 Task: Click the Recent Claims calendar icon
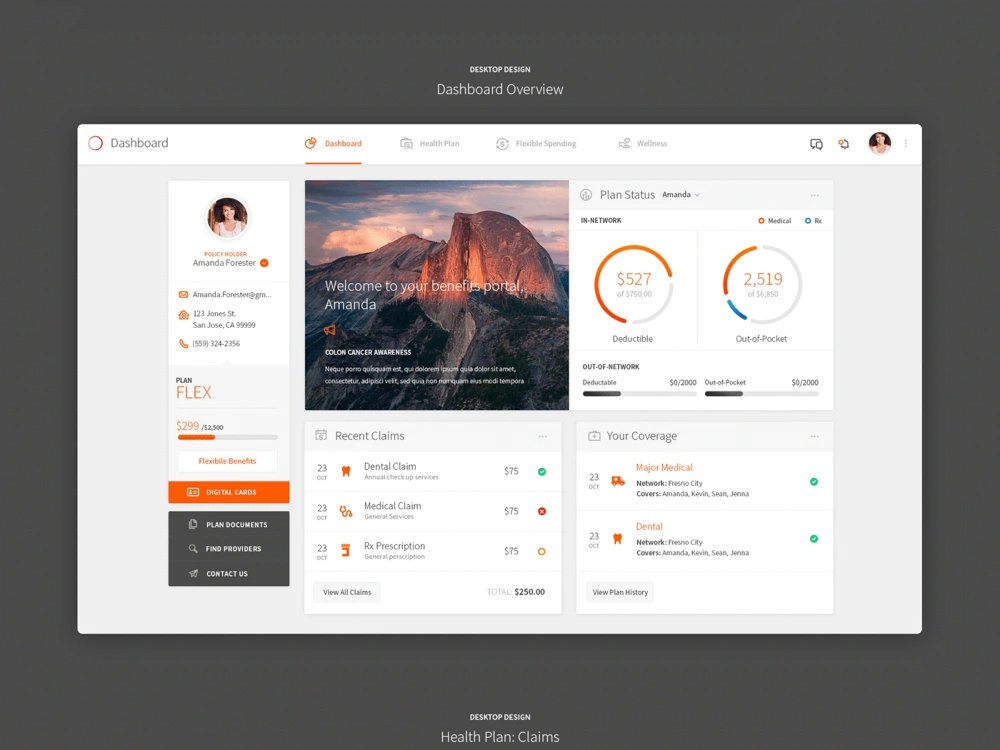click(x=321, y=436)
